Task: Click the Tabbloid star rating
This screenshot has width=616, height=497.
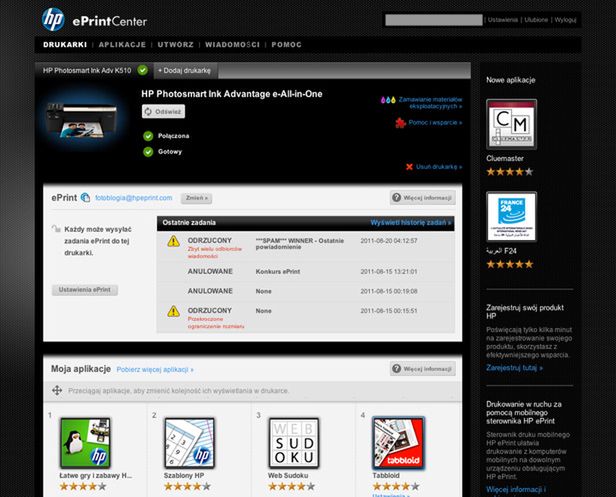Action: pos(396,486)
